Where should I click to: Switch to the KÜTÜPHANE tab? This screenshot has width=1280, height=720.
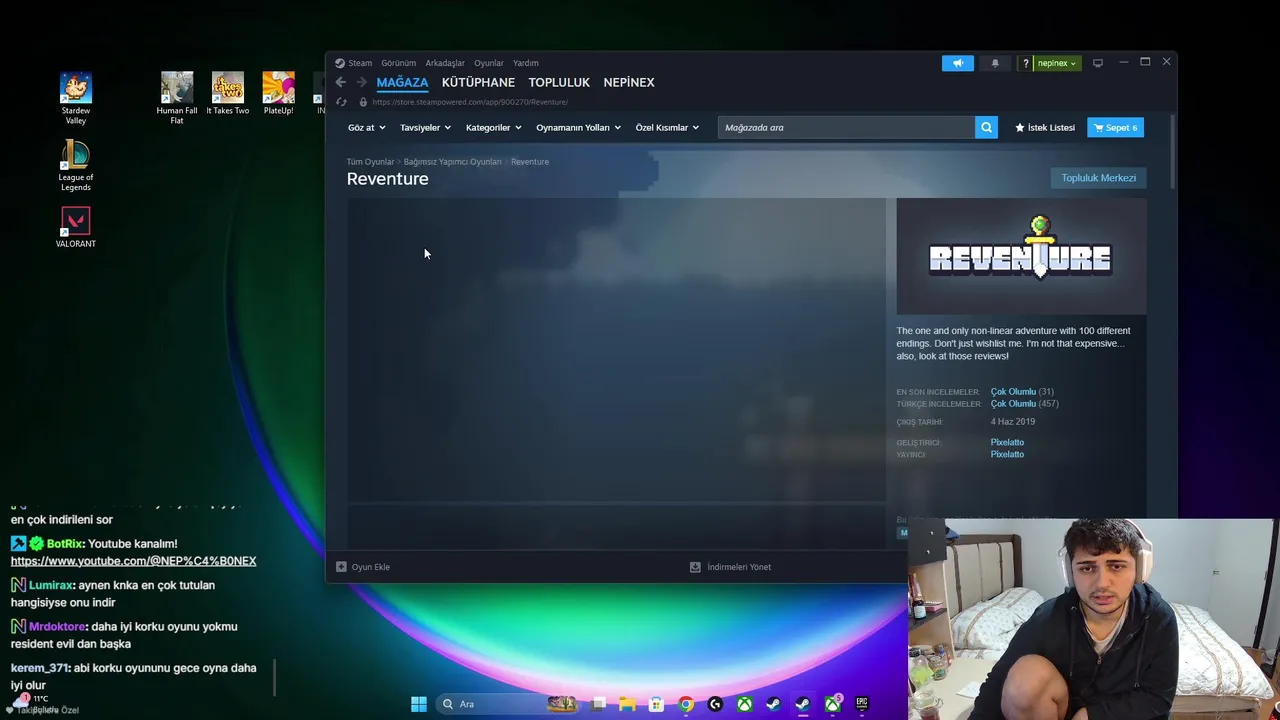[x=478, y=82]
